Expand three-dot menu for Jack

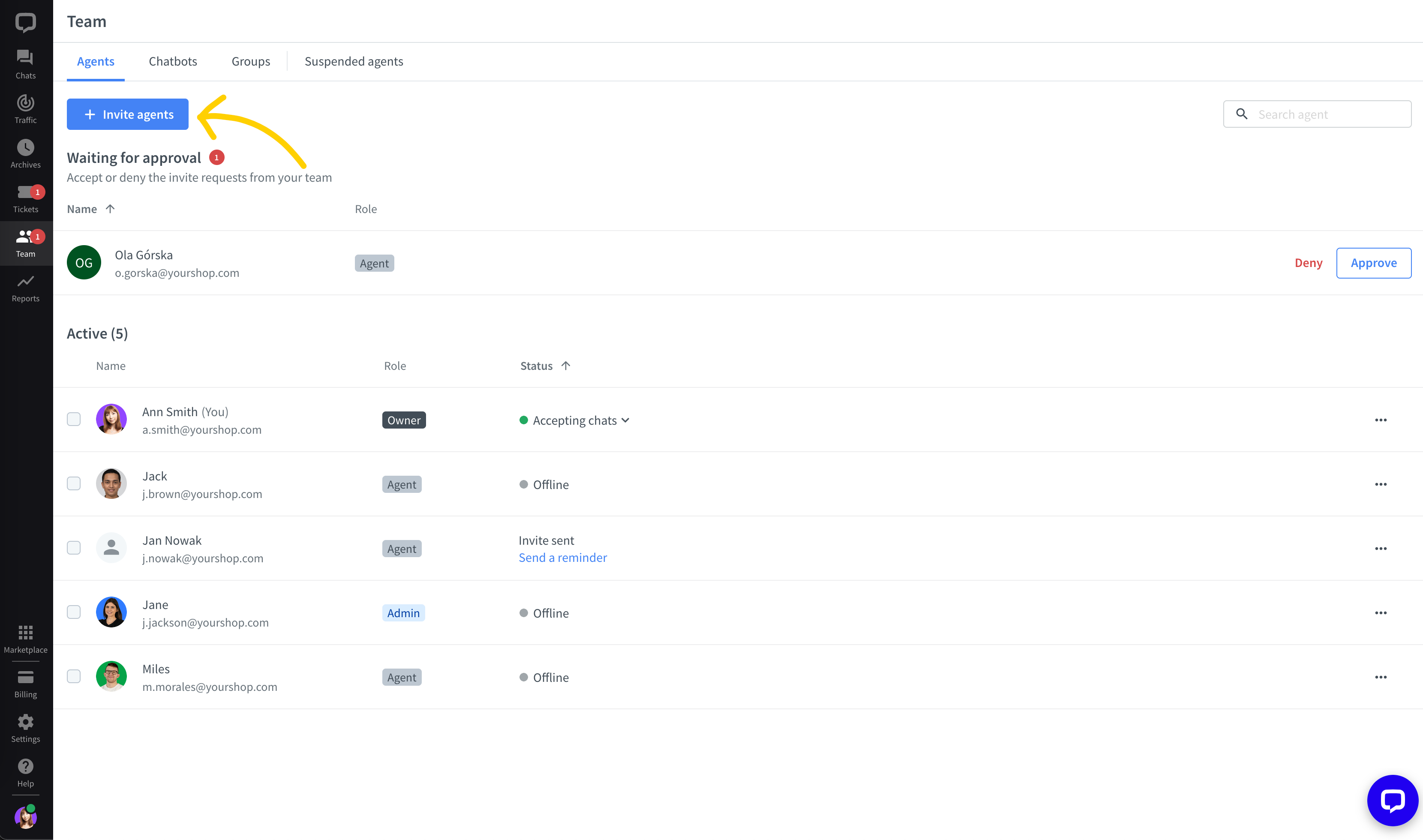(x=1381, y=484)
